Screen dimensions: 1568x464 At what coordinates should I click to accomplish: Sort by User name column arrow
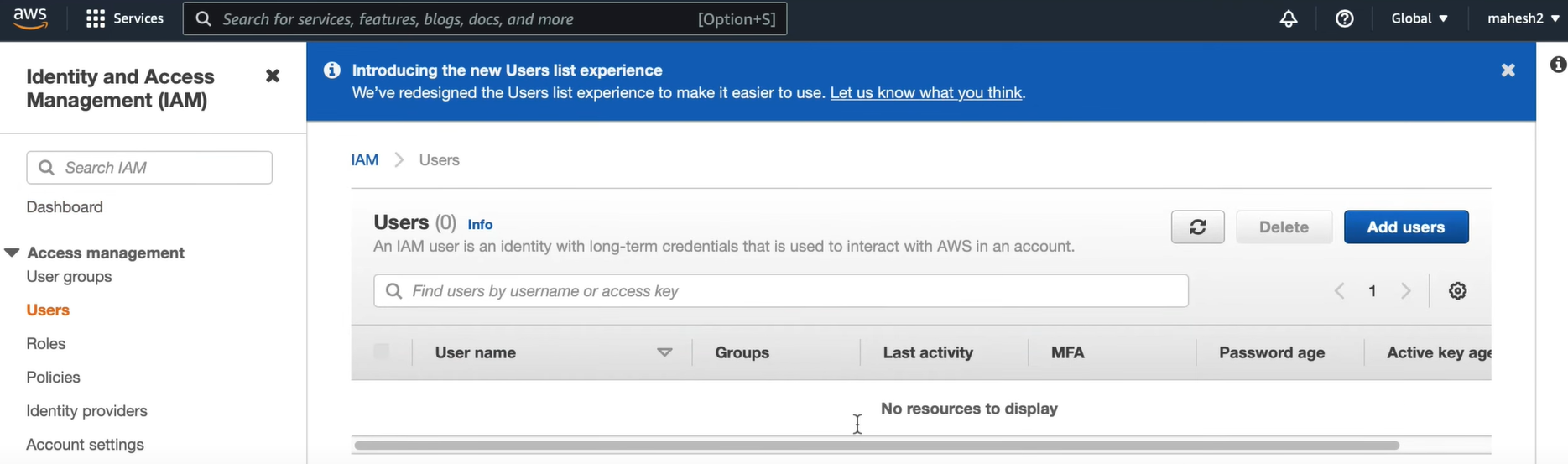(664, 352)
